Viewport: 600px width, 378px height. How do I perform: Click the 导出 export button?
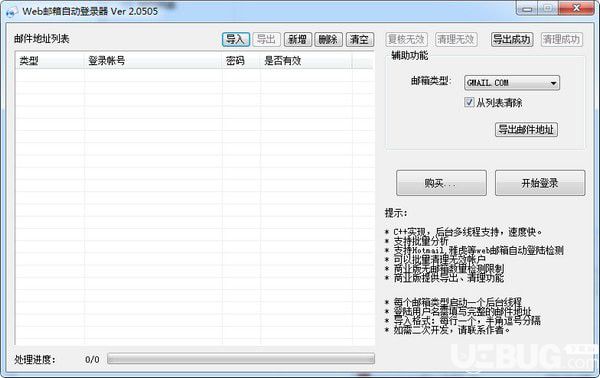coord(266,39)
